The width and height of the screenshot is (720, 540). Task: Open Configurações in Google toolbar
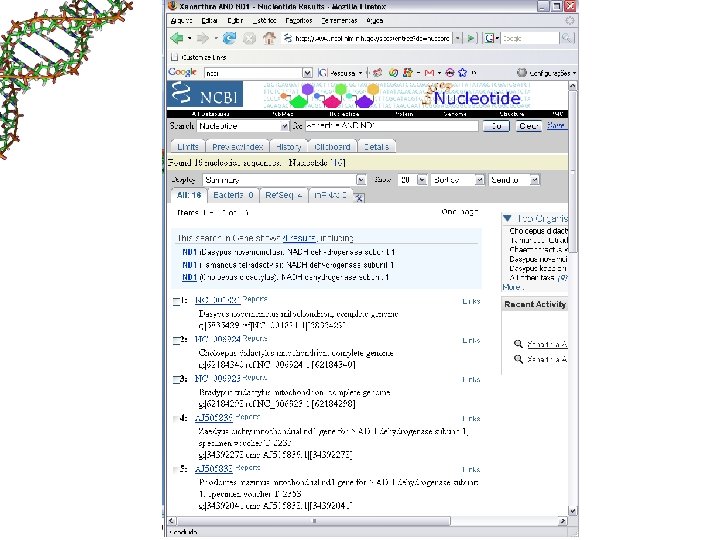546,73
